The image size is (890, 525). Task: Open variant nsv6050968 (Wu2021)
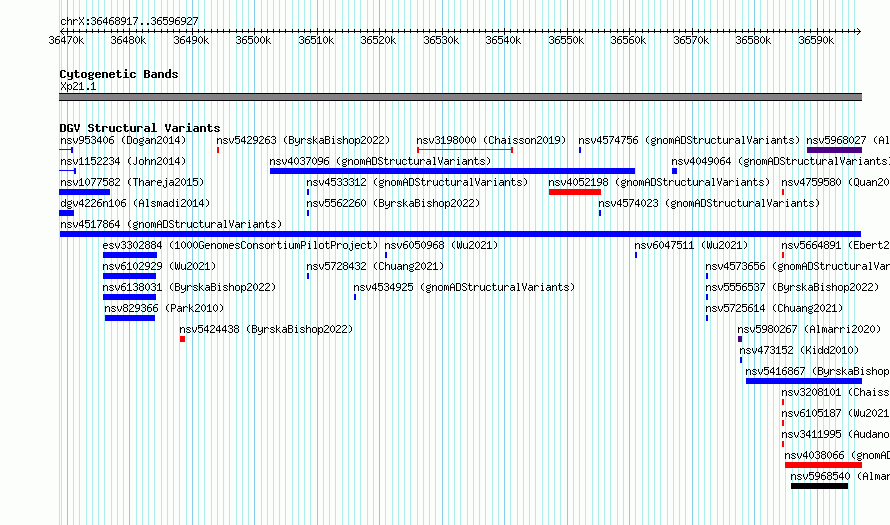pyautogui.click(x=442, y=245)
